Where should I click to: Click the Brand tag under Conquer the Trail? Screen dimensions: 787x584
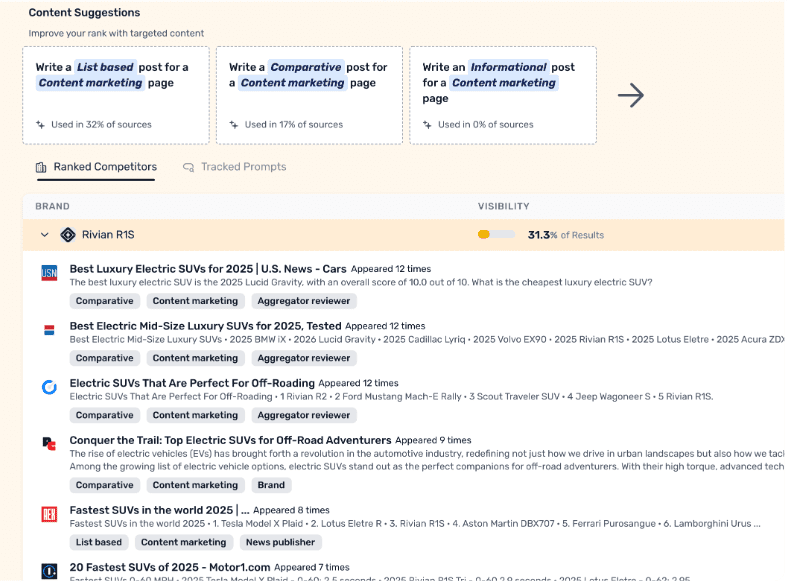tap(270, 485)
